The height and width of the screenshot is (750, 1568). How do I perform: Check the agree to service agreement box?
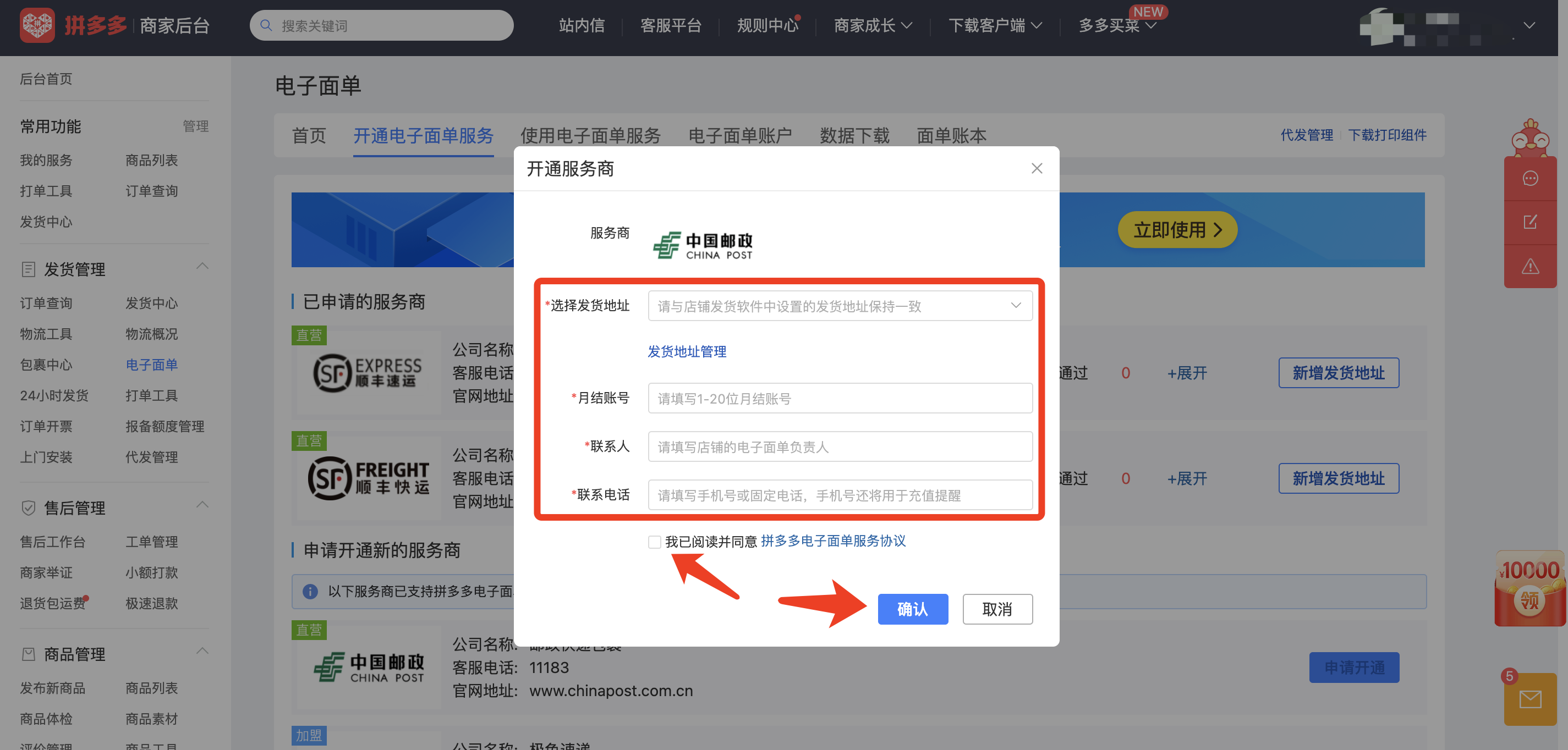(654, 542)
